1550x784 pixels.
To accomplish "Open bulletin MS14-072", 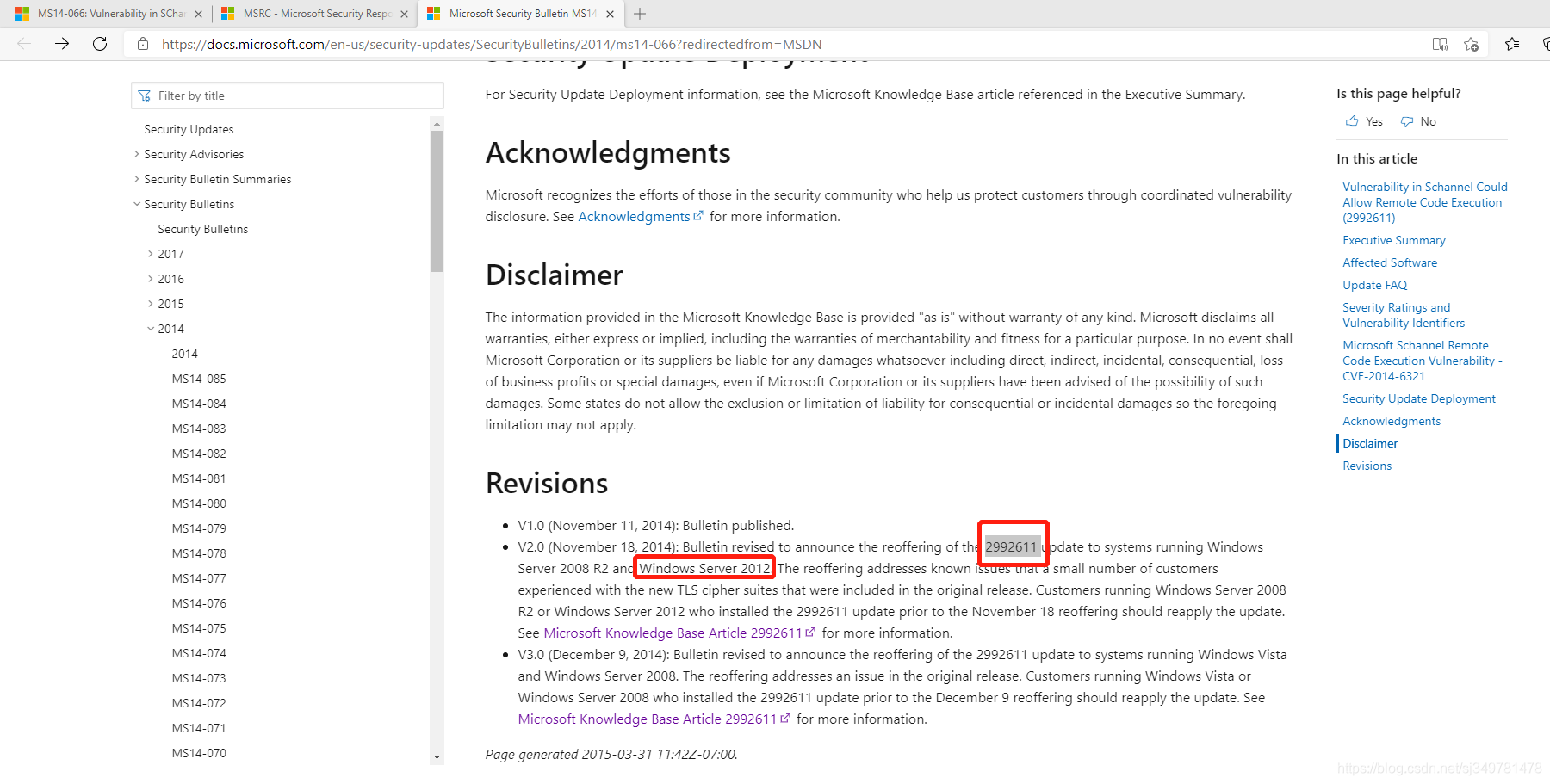I will pyautogui.click(x=199, y=703).
